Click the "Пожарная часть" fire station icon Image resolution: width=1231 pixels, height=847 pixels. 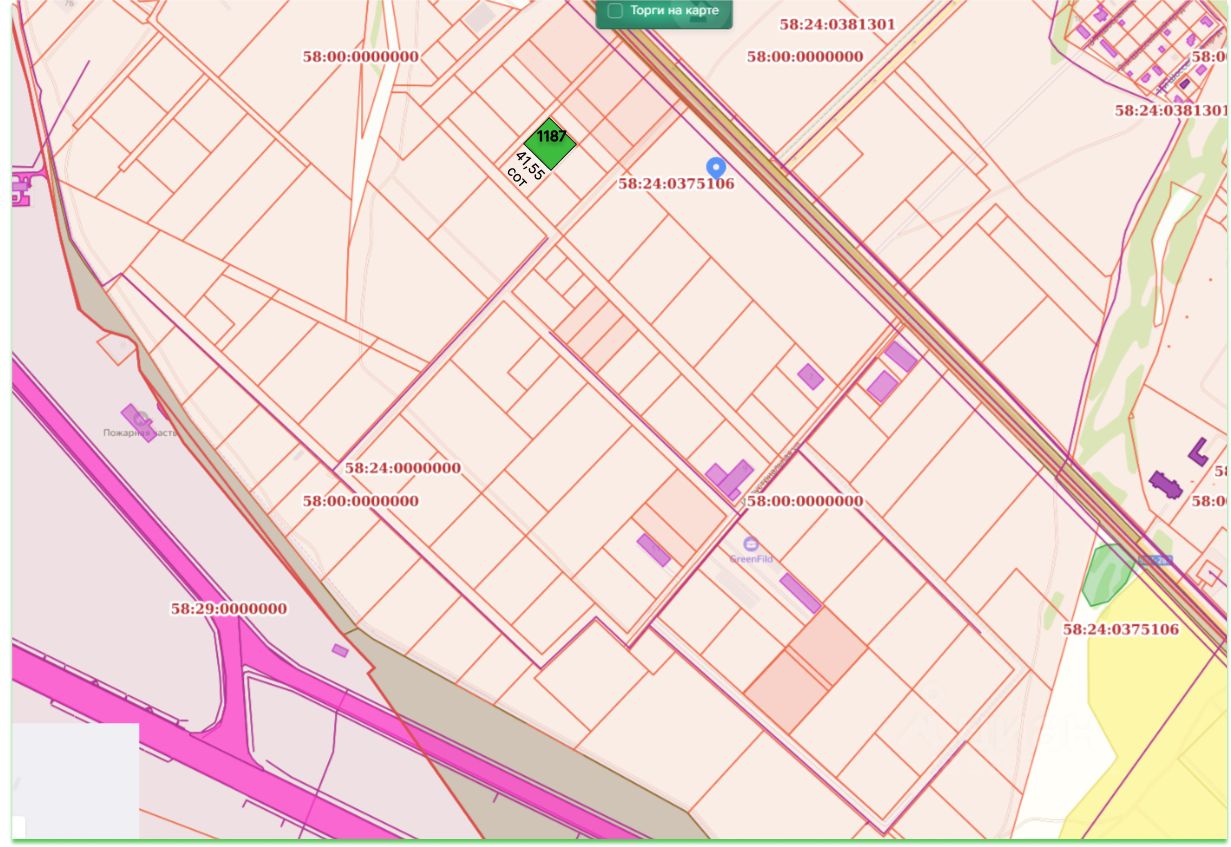coord(142,418)
